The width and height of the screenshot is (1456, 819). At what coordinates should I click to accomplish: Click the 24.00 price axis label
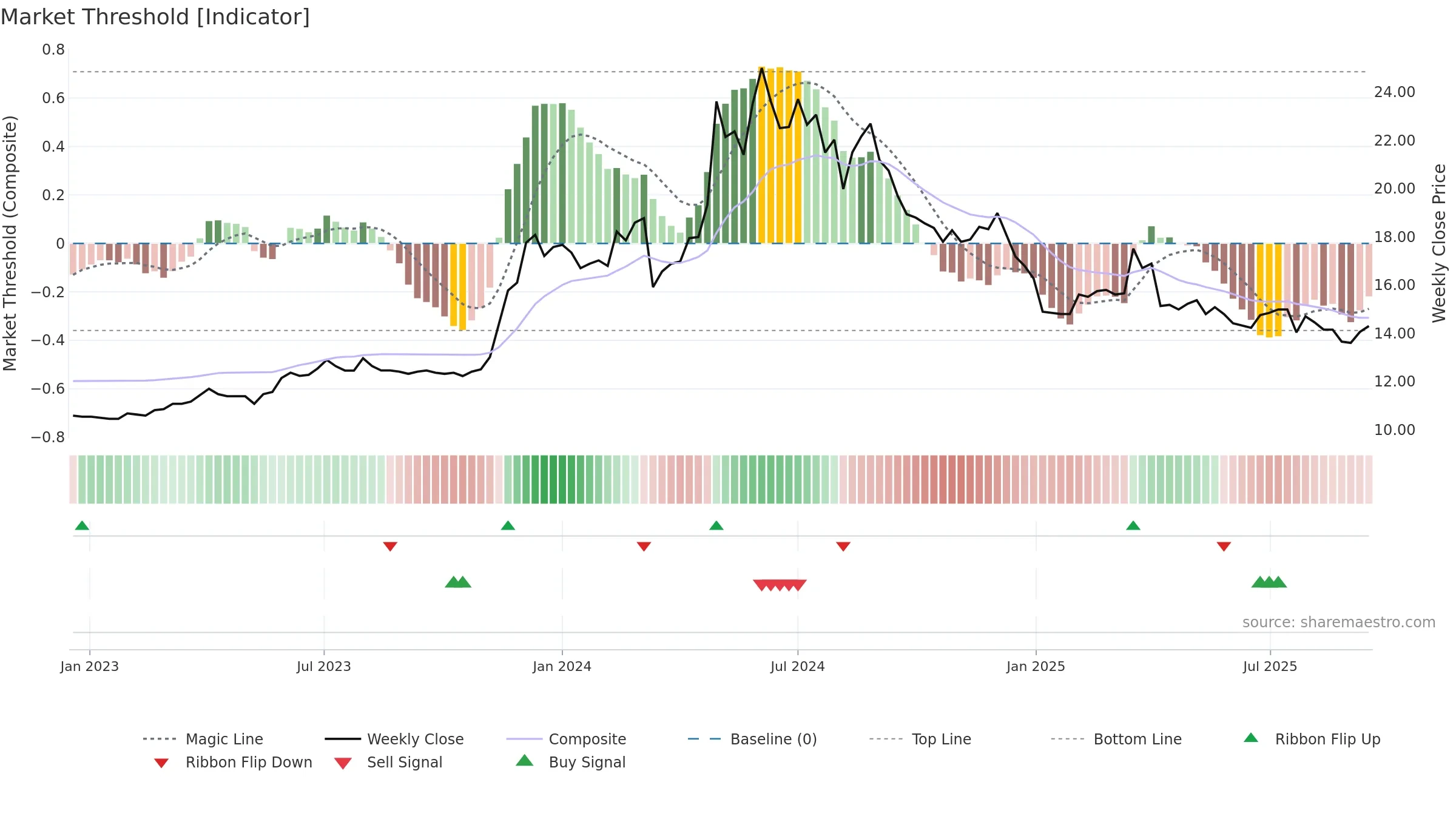1395,92
